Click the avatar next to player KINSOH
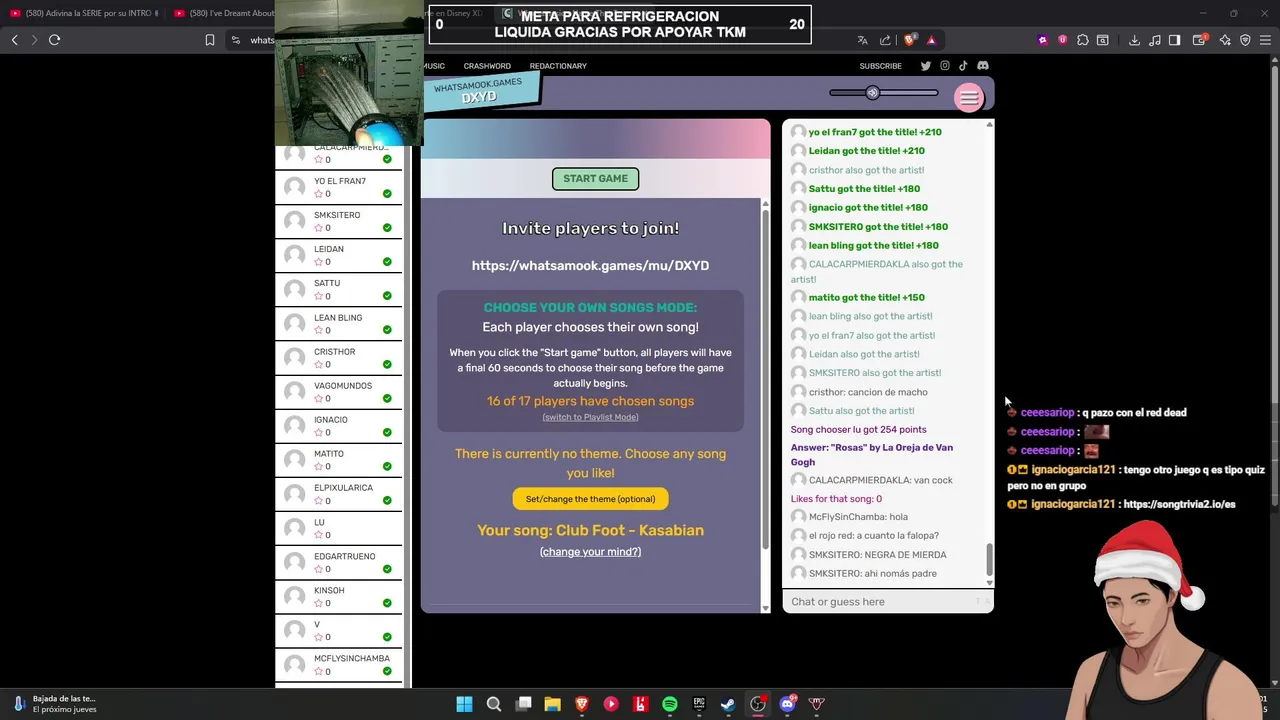1280x720 pixels. (294, 596)
